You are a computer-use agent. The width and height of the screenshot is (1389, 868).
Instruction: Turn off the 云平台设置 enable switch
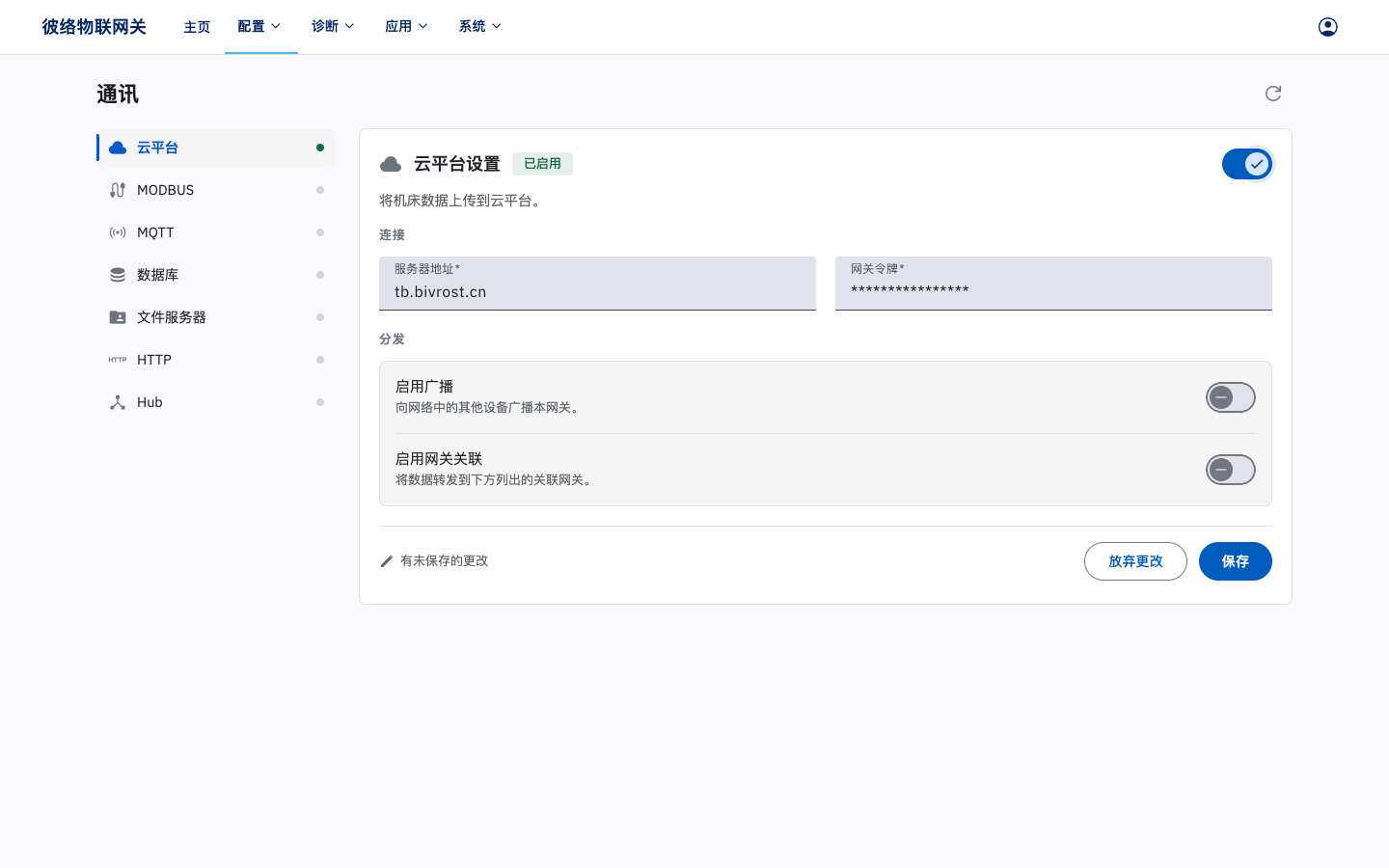[x=1247, y=164]
